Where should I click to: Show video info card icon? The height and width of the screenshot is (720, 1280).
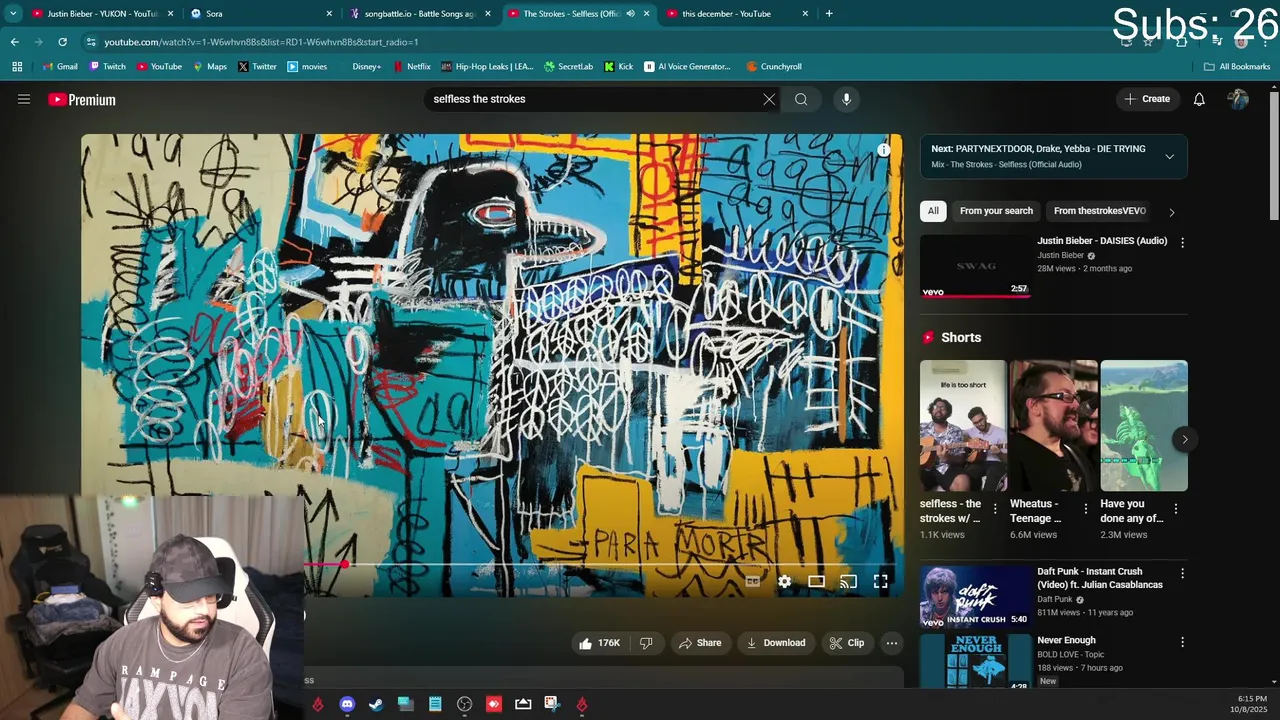point(883,150)
